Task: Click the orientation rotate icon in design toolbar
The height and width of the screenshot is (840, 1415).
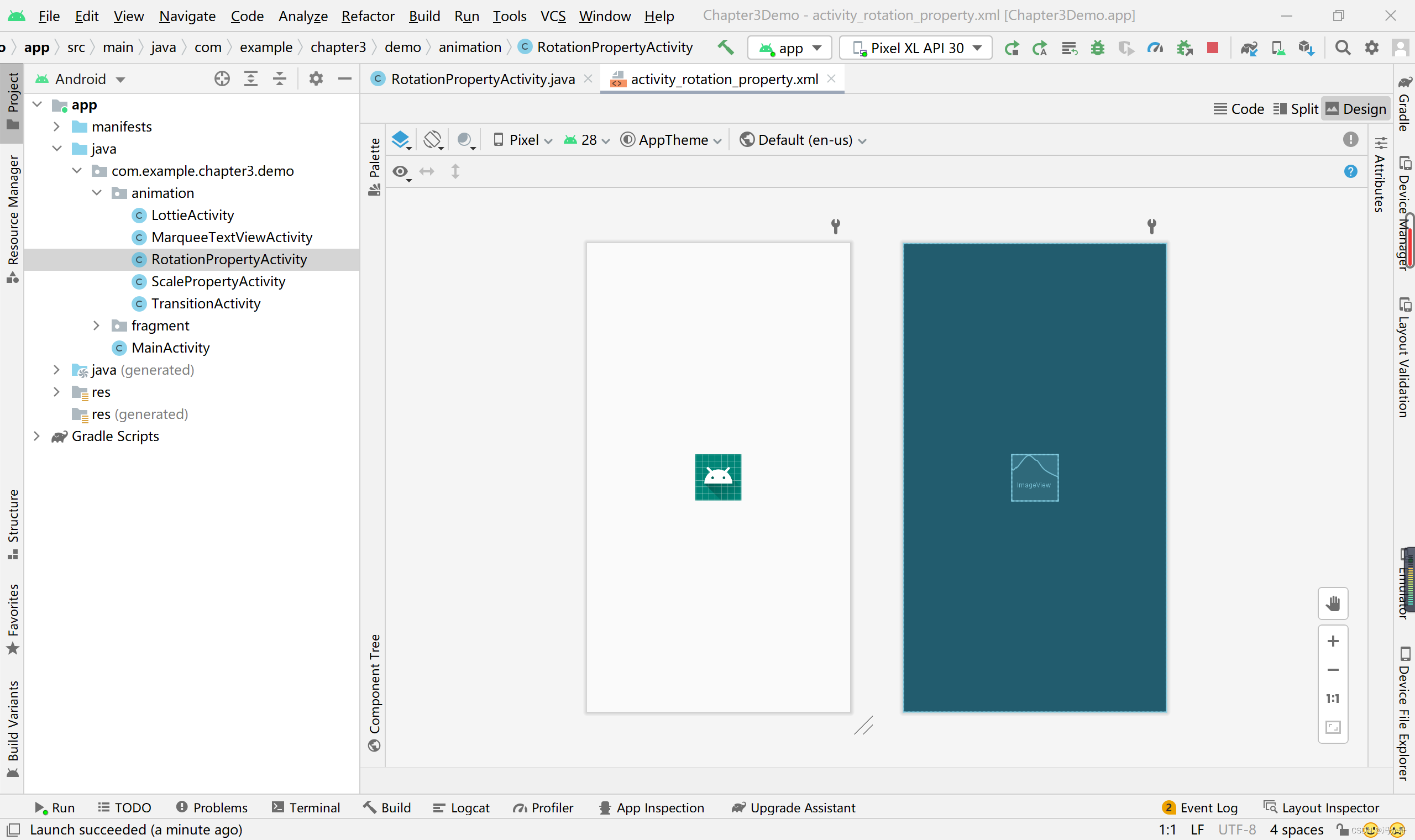Action: click(433, 140)
